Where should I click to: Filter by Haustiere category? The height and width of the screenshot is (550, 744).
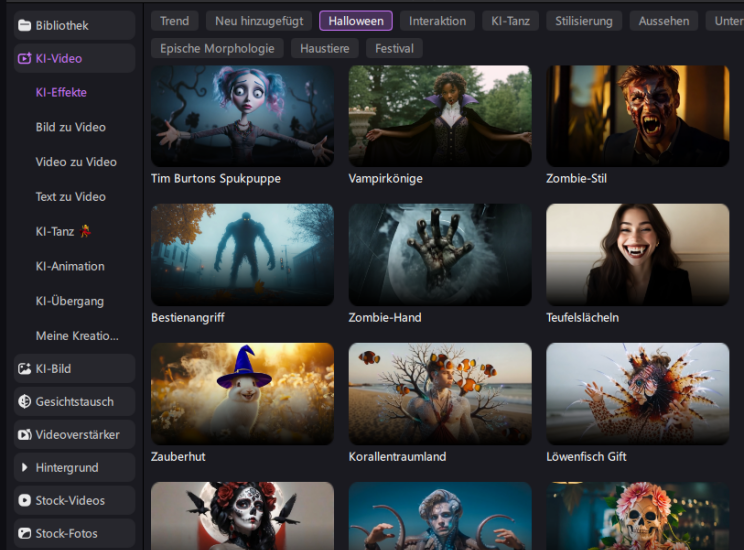click(323, 48)
